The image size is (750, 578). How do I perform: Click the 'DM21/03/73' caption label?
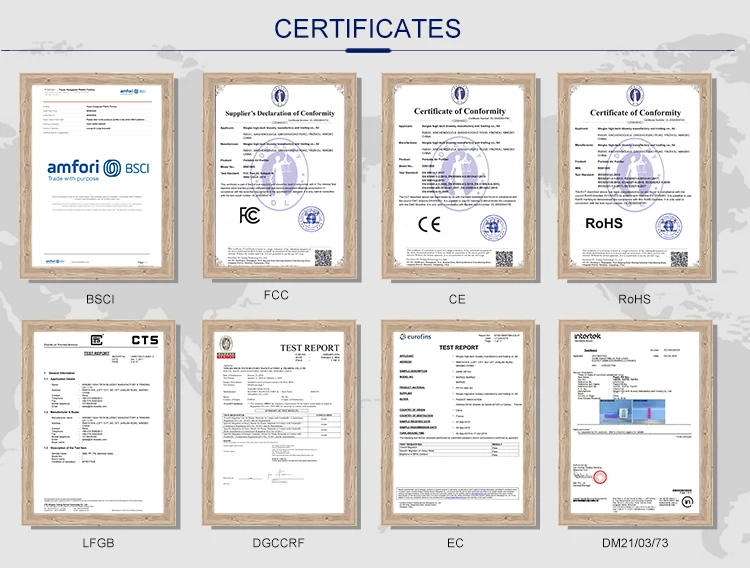(x=635, y=543)
